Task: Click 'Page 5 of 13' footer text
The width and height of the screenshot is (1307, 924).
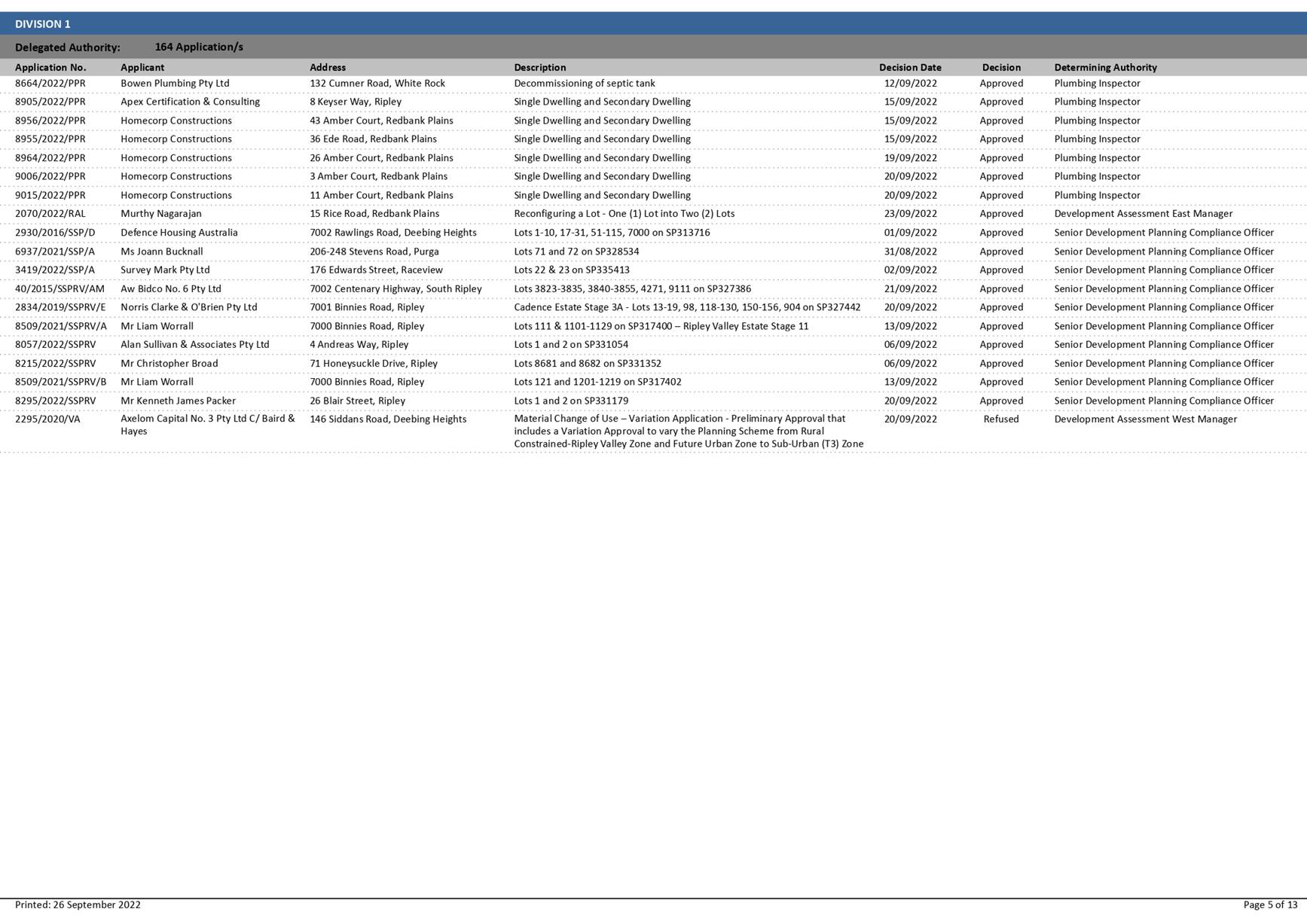Action: click(1270, 904)
